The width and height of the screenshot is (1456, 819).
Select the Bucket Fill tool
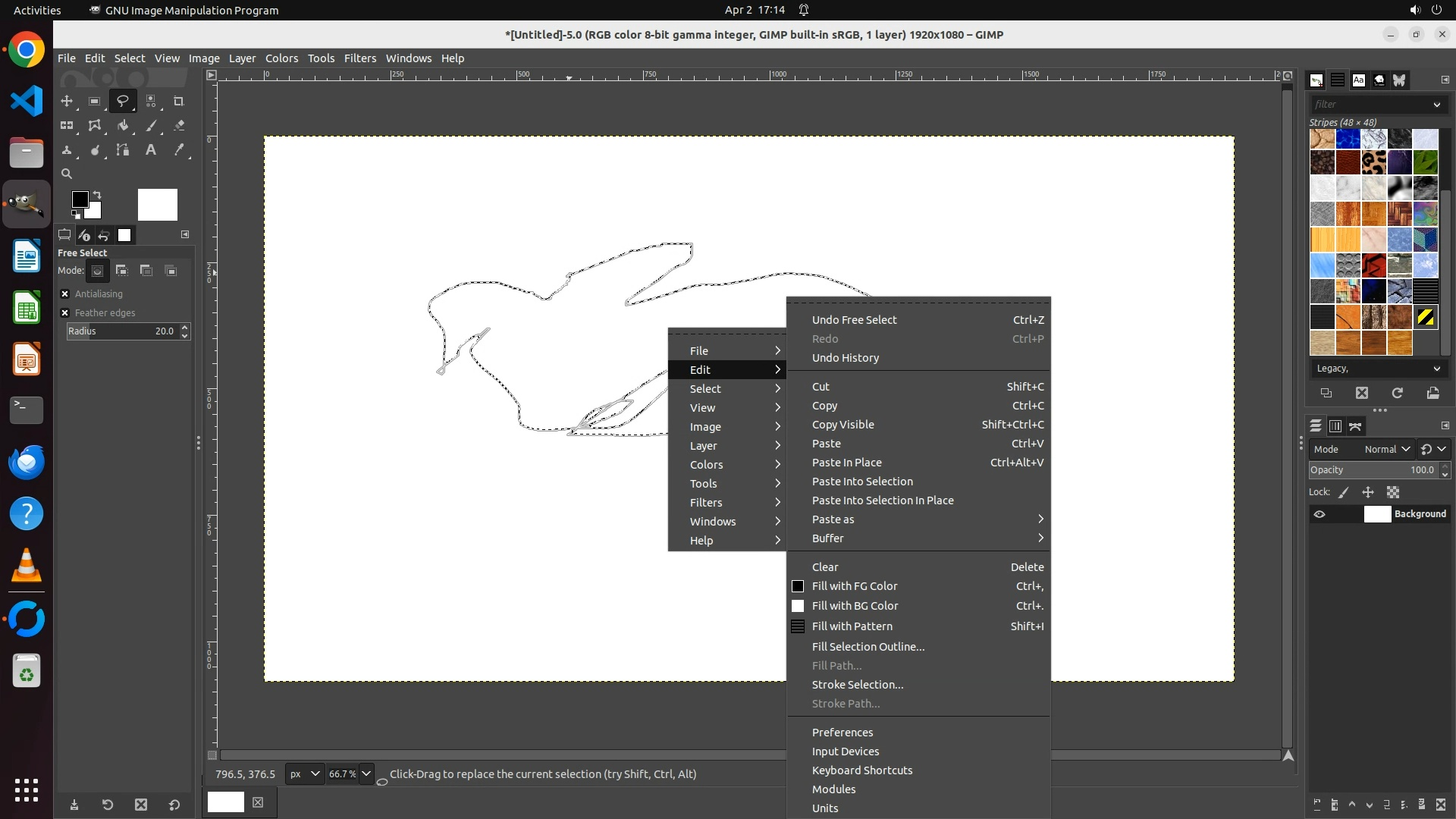pos(123,126)
